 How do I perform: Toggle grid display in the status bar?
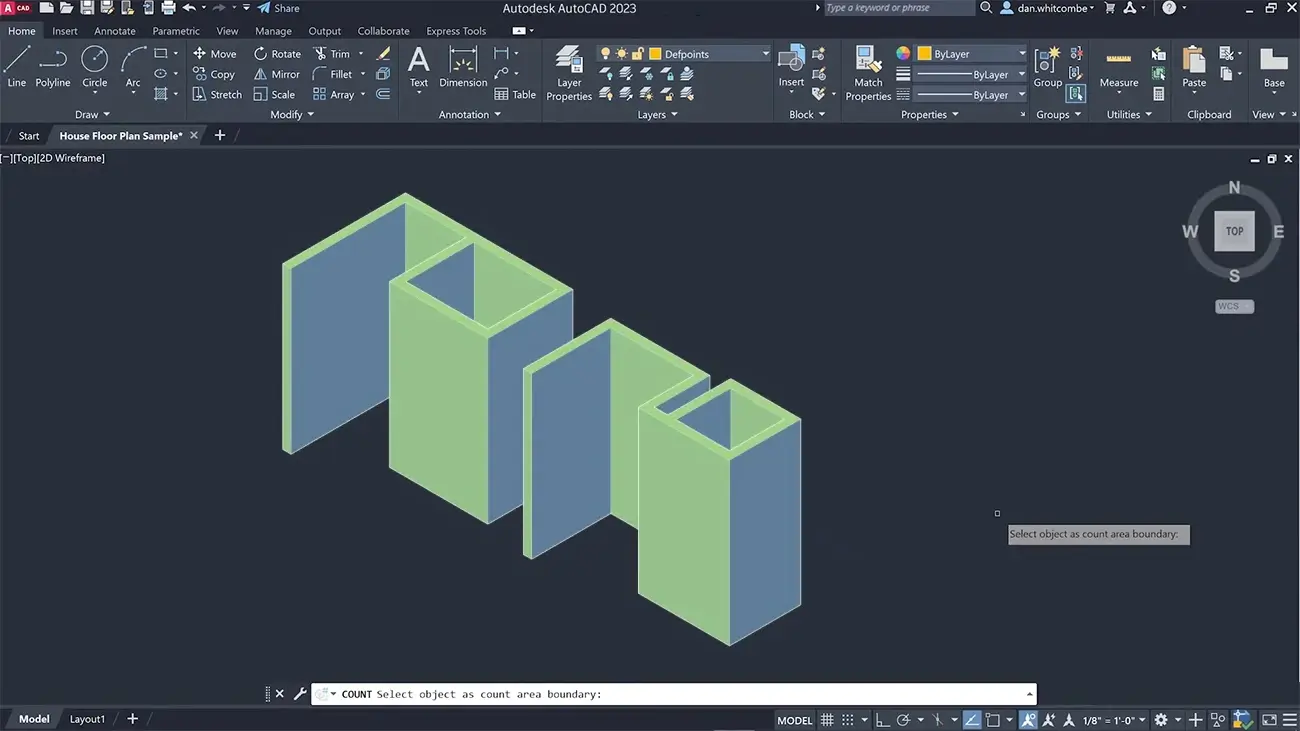[827, 719]
